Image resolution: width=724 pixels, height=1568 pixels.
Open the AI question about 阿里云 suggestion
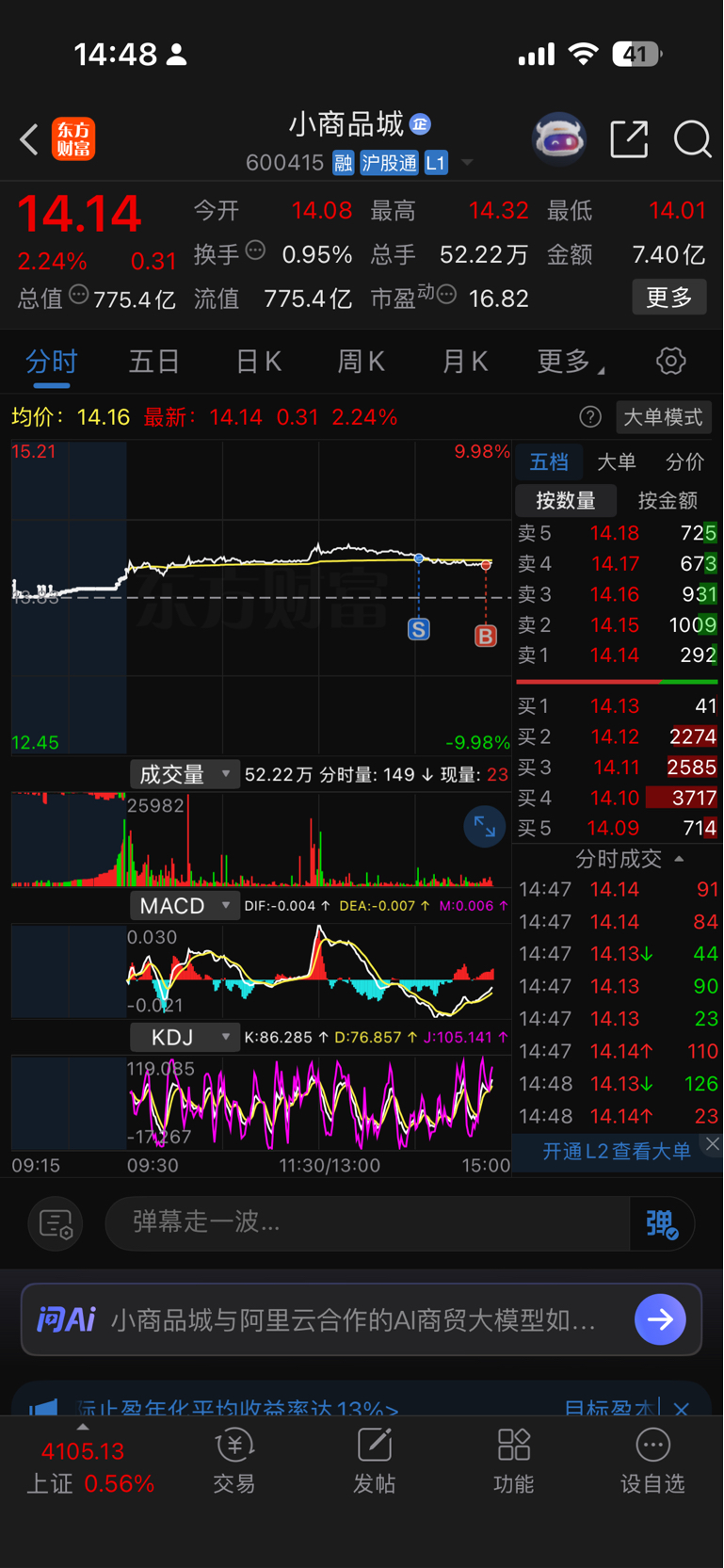353,1320
